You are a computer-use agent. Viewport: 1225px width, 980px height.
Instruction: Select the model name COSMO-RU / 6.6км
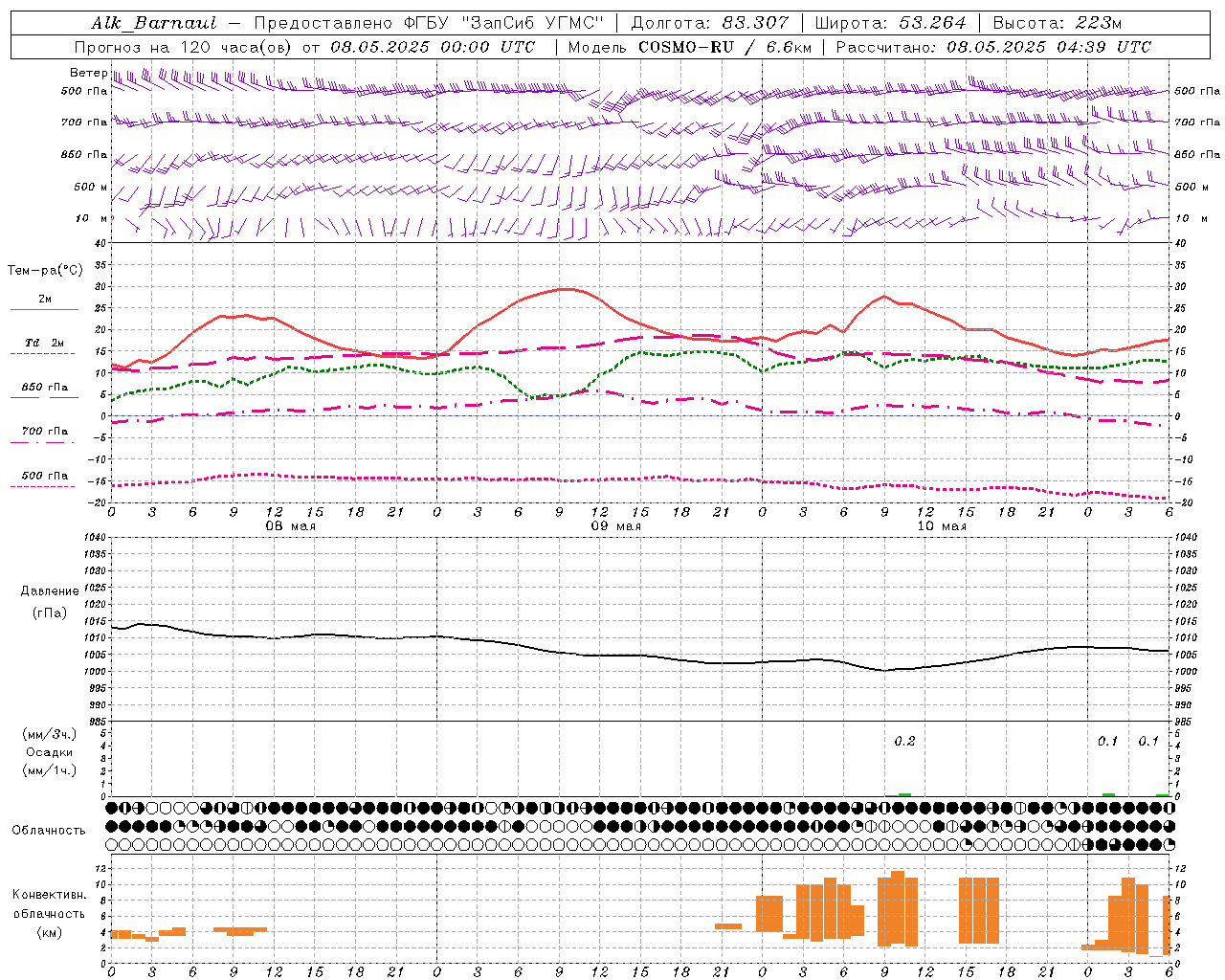point(725,47)
